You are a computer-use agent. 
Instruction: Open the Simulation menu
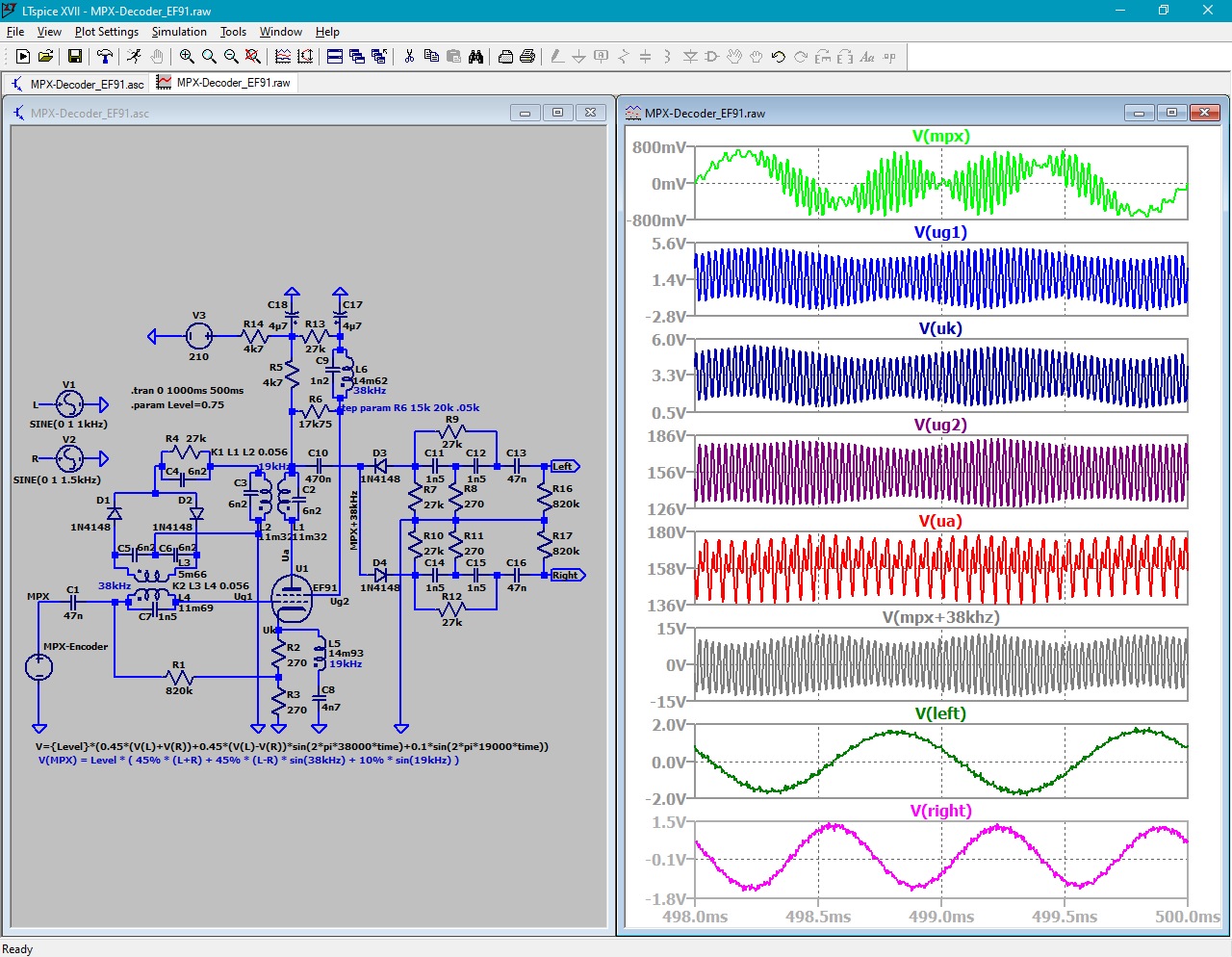(178, 32)
